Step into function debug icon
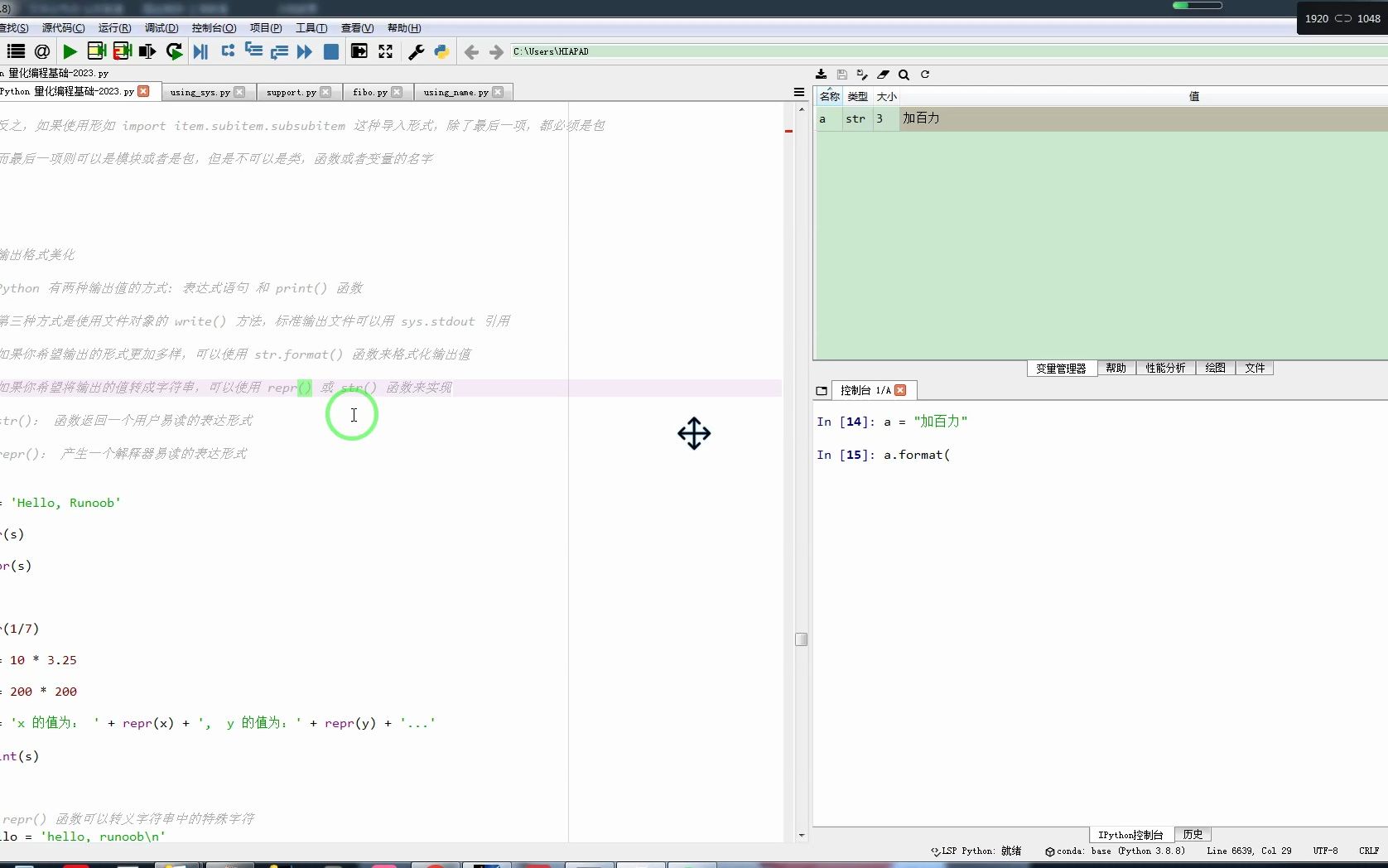The height and width of the screenshot is (868, 1388). coord(253,51)
